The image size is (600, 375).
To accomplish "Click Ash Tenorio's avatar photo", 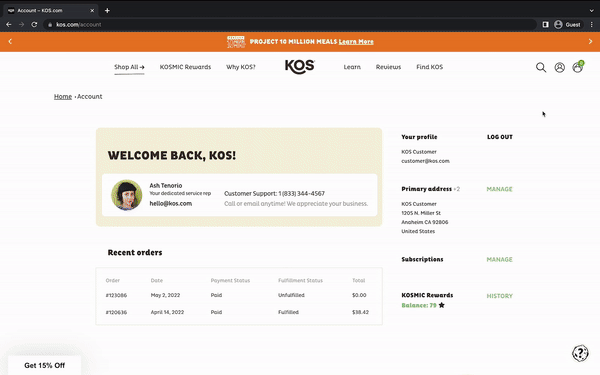I will pos(127,195).
